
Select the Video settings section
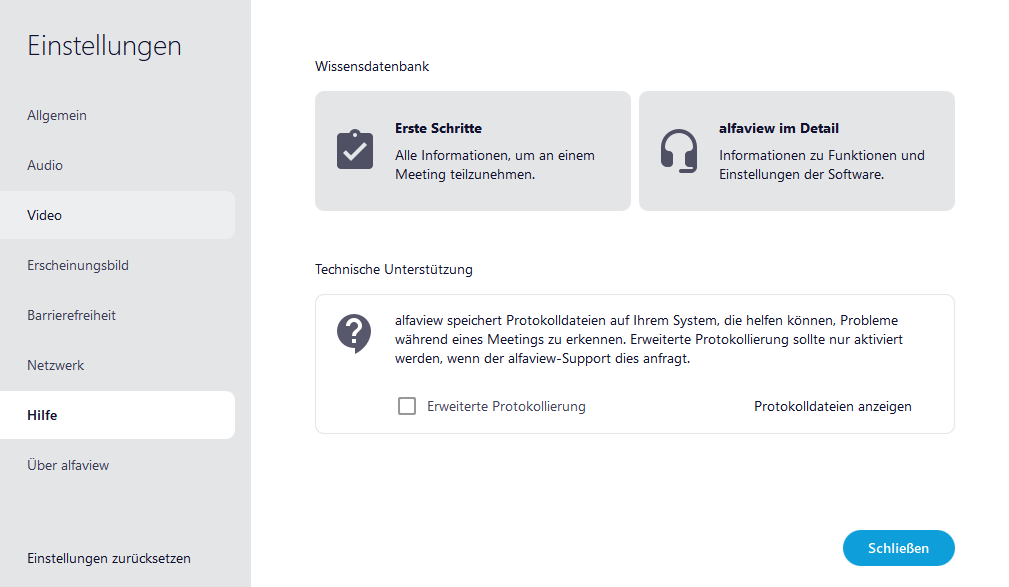pyautogui.click(x=44, y=215)
